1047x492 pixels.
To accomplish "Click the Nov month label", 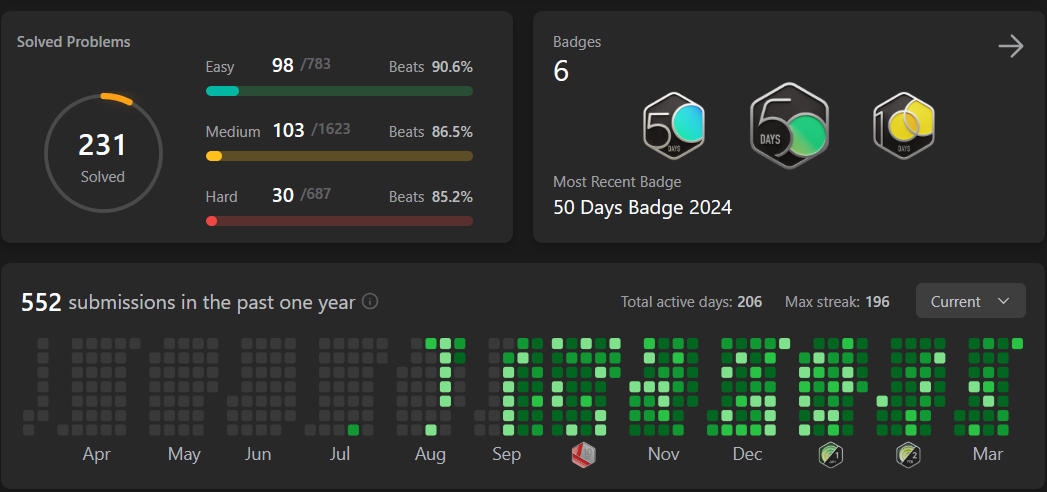I will click(664, 454).
